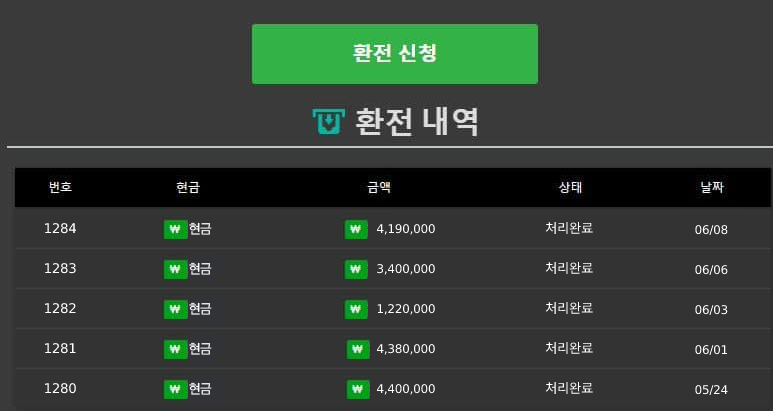The image size is (773, 411).
Task: Click the won icon next to 4,400,000
Action: (358, 389)
